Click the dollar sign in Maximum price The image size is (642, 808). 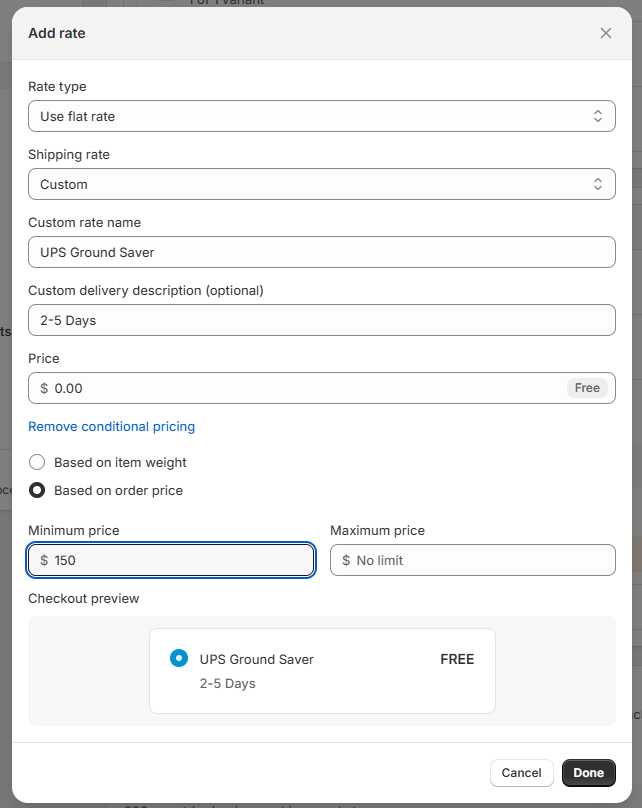click(x=346, y=560)
